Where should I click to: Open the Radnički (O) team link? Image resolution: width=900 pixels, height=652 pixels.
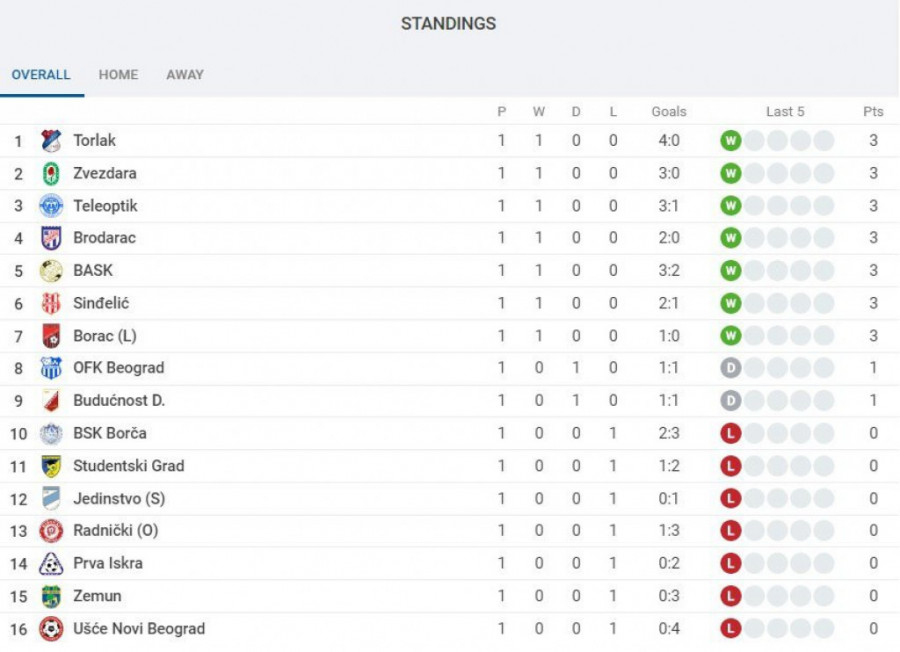point(115,531)
